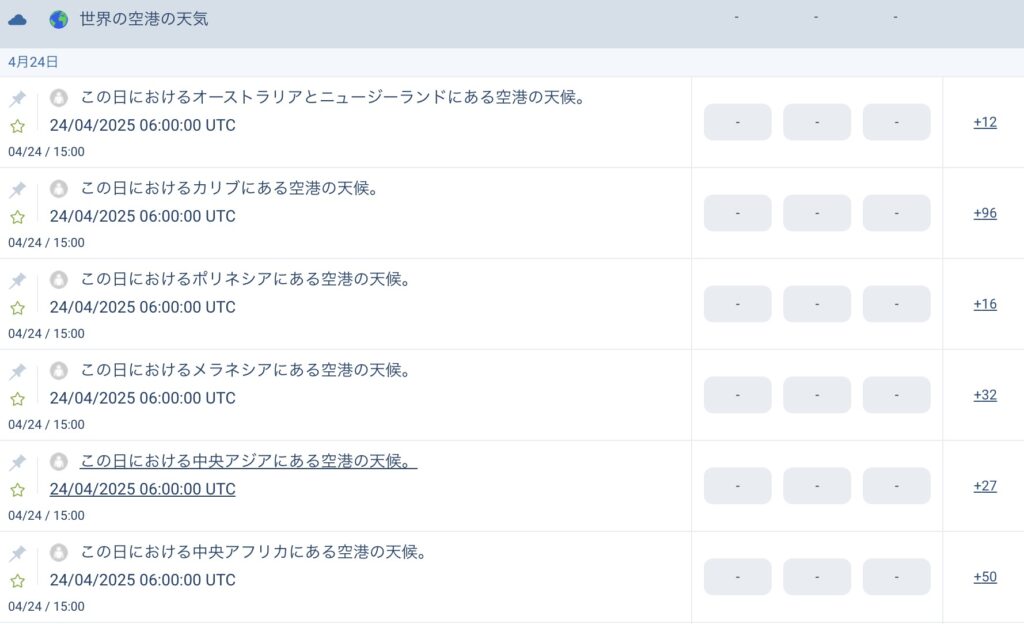This screenshot has width=1024, height=624.
Task: Open the 世界の空港の天気 league header
Action: 144,19
